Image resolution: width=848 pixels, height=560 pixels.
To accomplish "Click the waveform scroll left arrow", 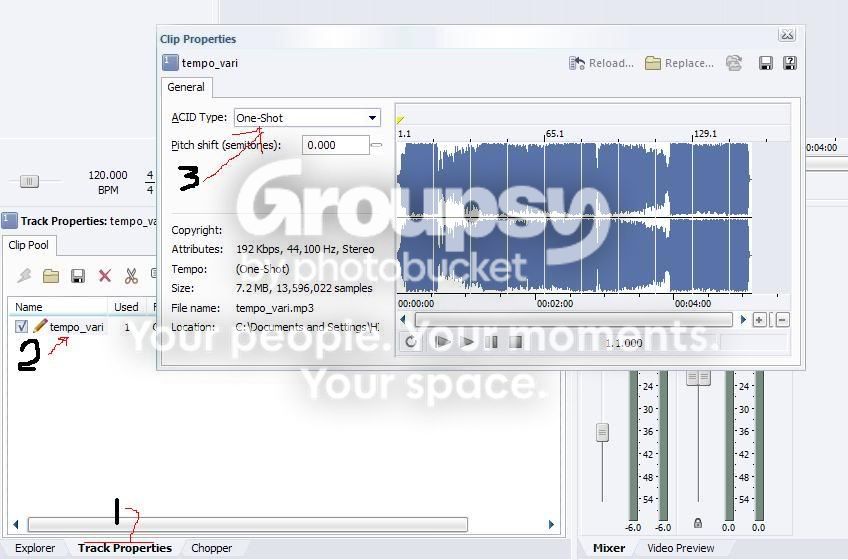I will point(403,320).
